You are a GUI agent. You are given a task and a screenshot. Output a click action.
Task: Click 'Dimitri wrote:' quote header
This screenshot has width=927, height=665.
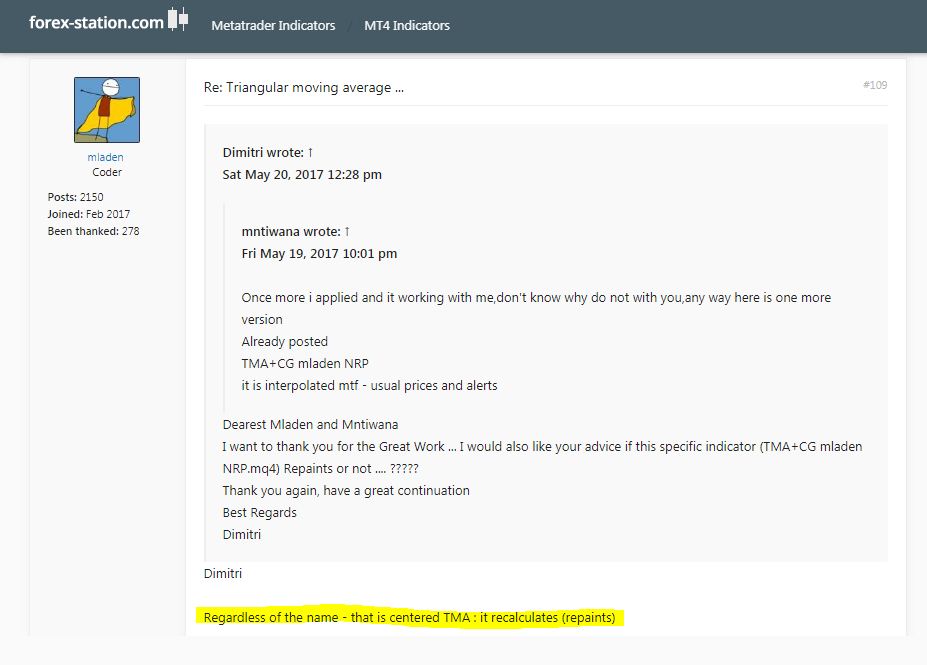pyautogui.click(x=263, y=153)
